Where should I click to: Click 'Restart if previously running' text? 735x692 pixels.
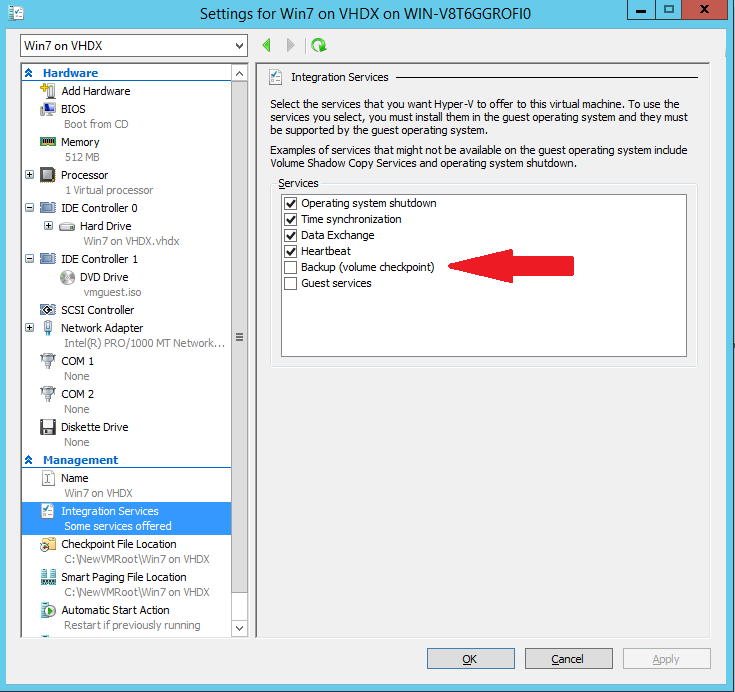pyautogui.click(x=132, y=625)
